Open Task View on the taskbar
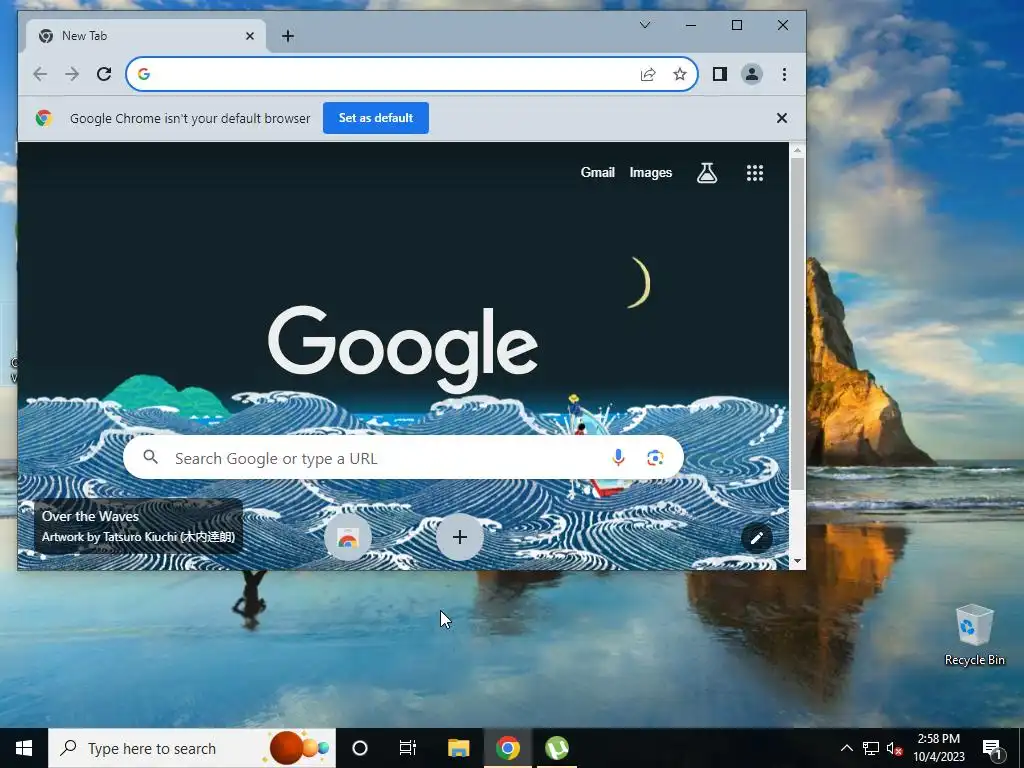The height and width of the screenshot is (768, 1024). click(408, 748)
